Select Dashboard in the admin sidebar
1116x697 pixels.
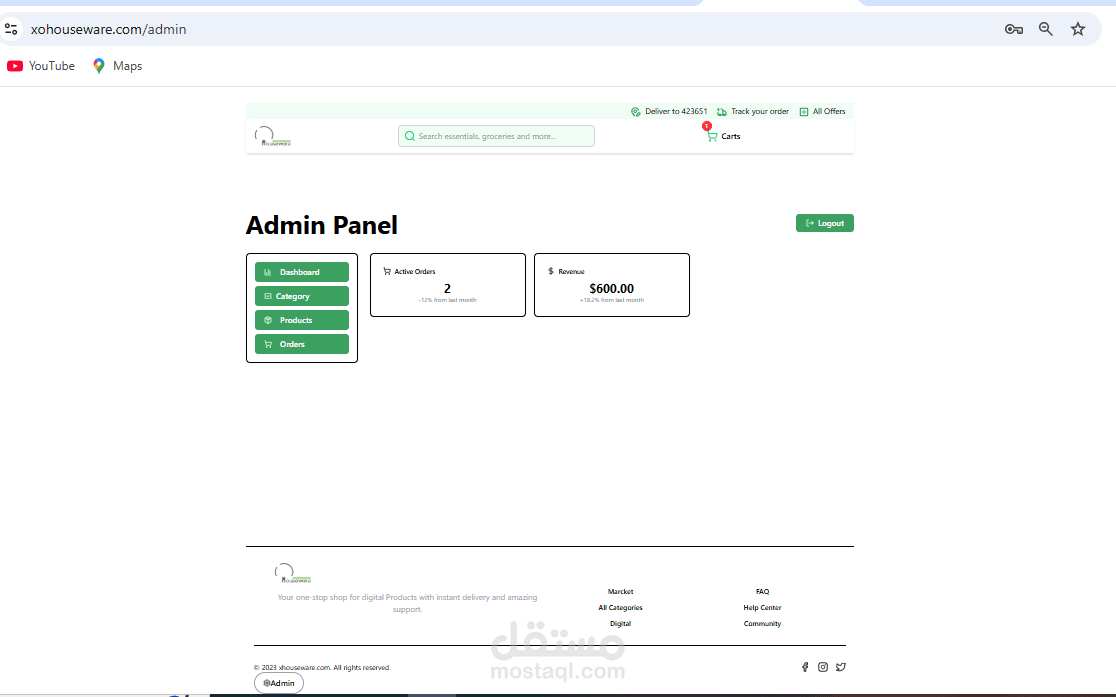[x=302, y=272]
